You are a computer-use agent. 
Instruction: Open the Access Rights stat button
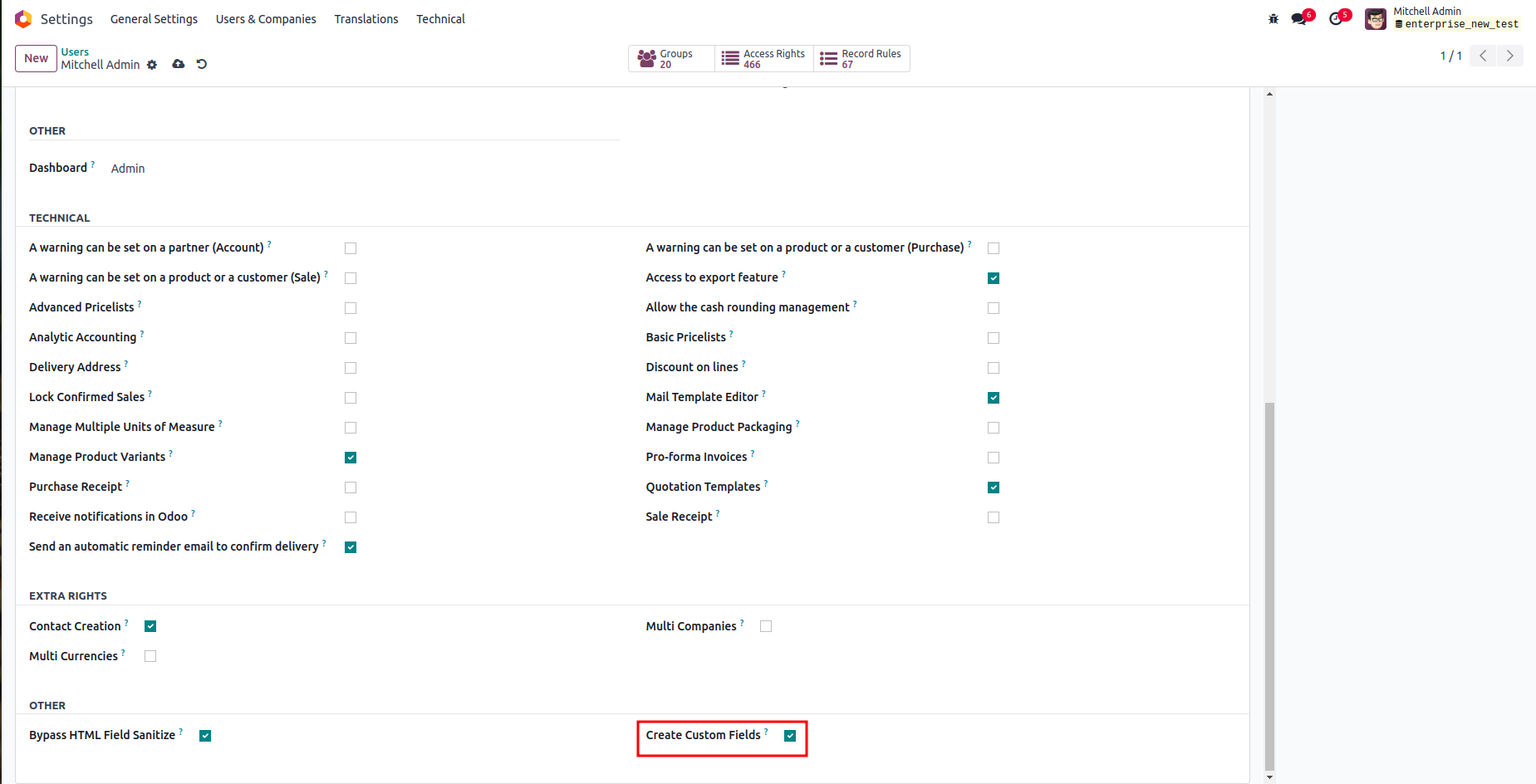tap(763, 58)
